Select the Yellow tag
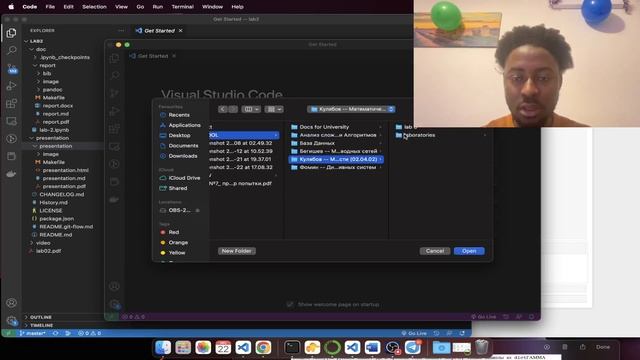The height and width of the screenshot is (360, 640). (177, 253)
